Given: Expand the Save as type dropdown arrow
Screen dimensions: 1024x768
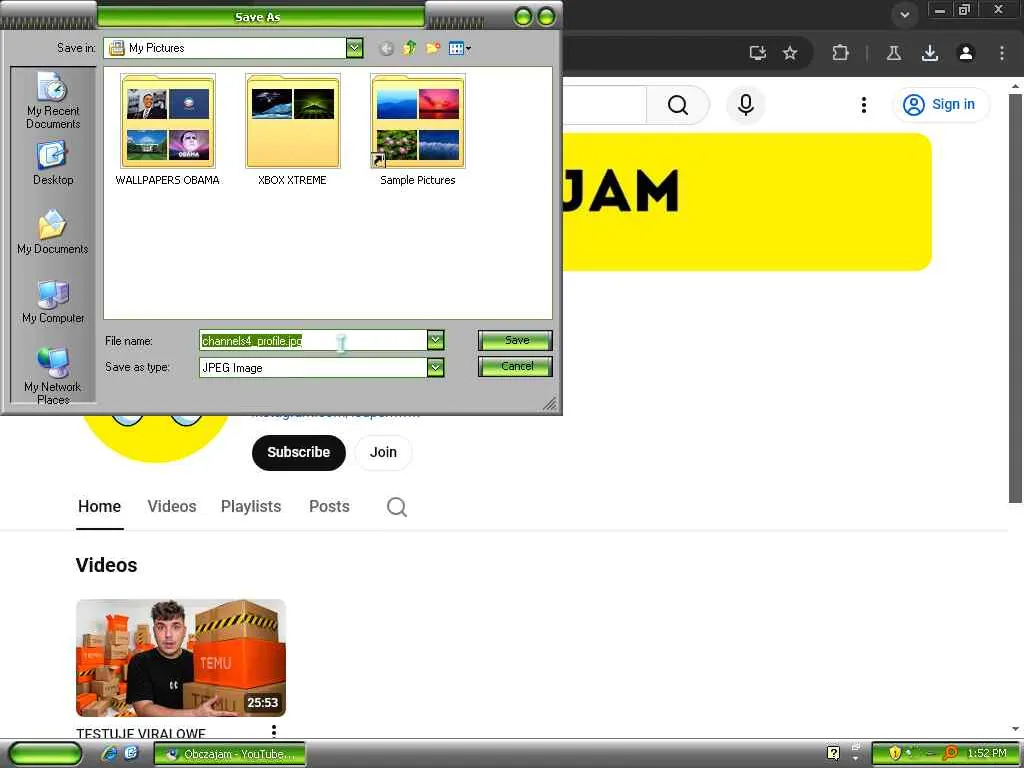Looking at the screenshot, I should pyautogui.click(x=436, y=368).
